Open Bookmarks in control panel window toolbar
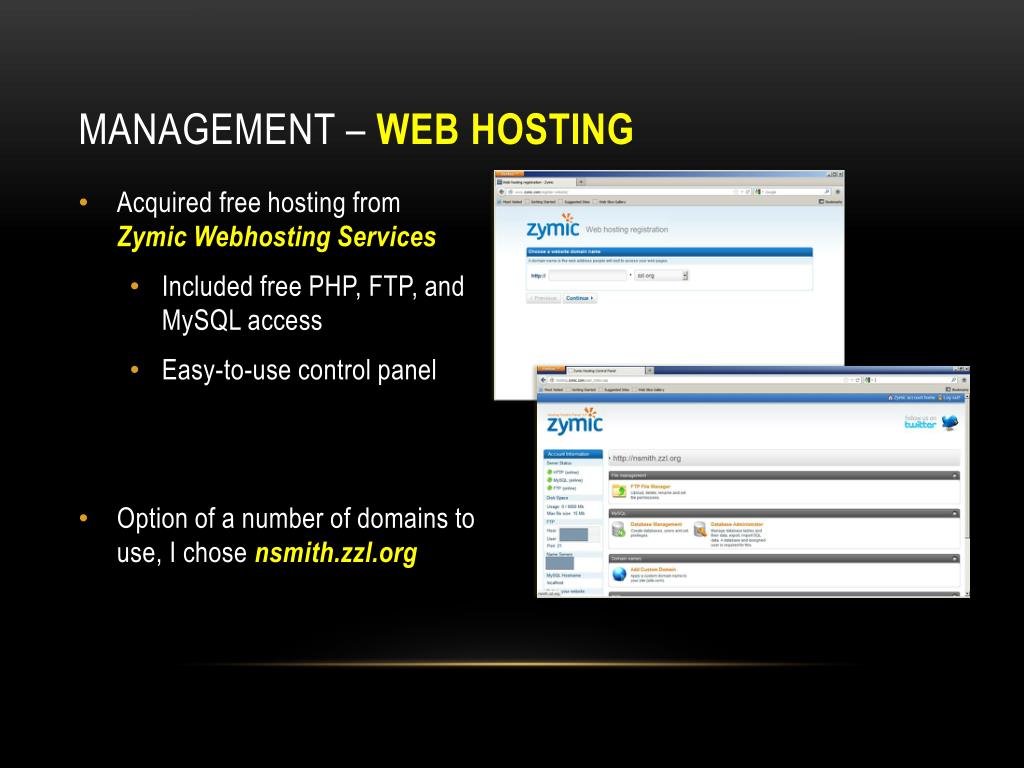 (x=957, y=389)
